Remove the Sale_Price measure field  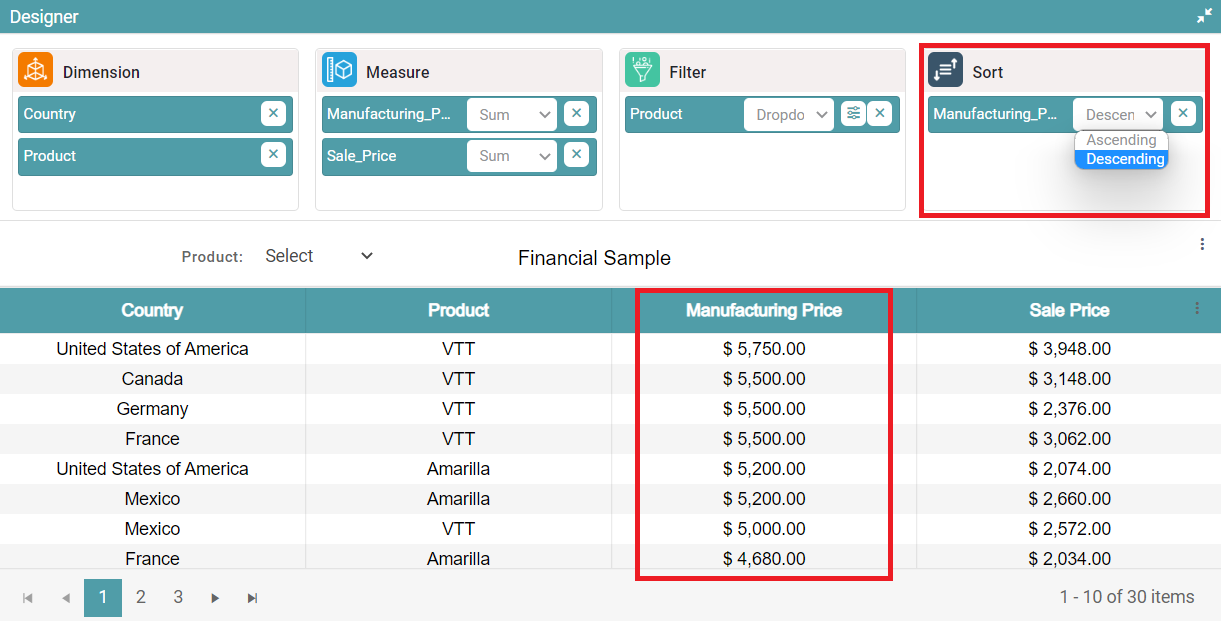576,155
